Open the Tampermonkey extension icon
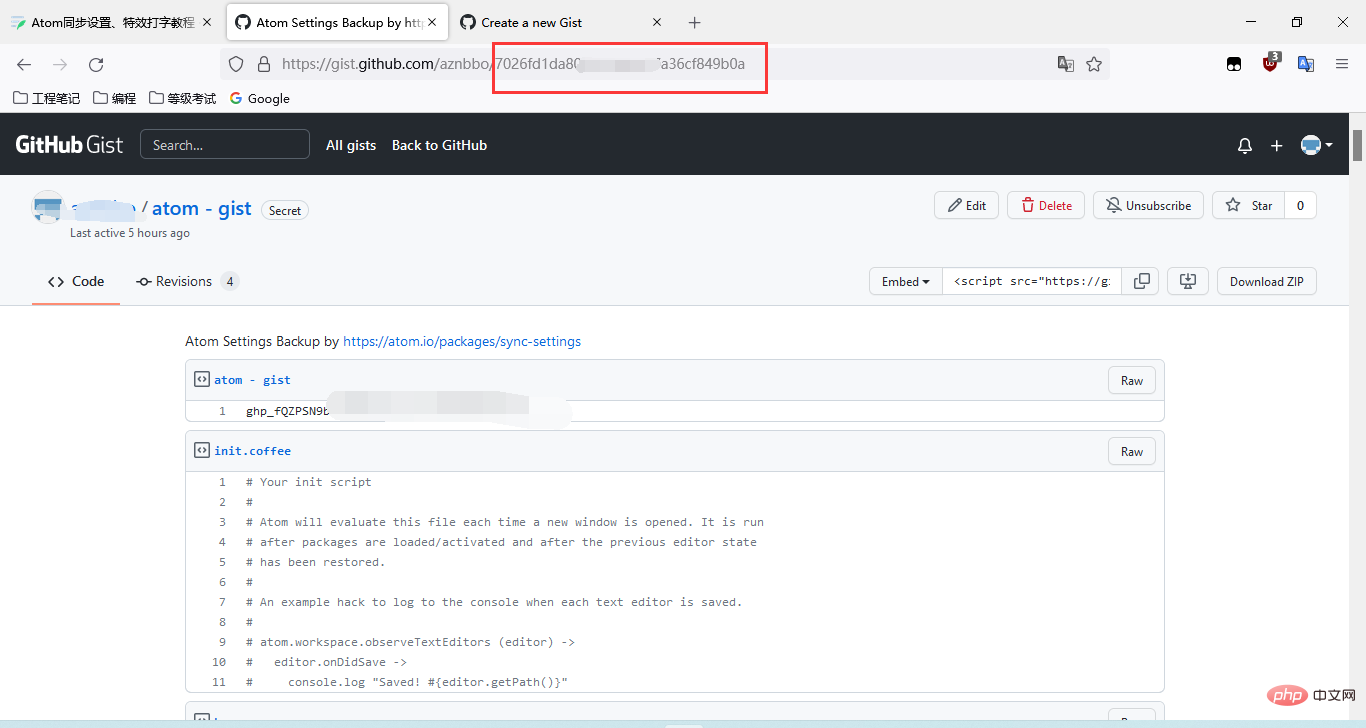The width and height of the screenshot is (1366, 728). click(x=1235, y=64)
